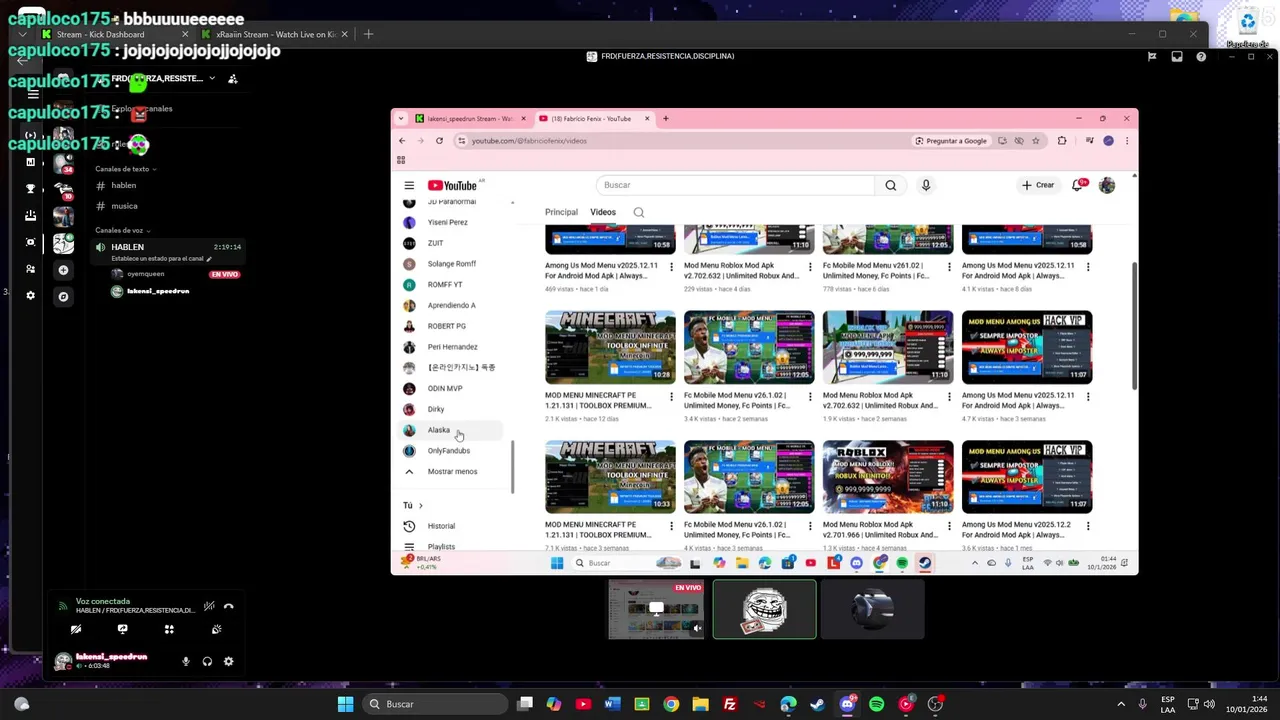Toggle Discord noise suppression icon
The height and width of the screenshot is (720, 1280).
coord(209,606)
